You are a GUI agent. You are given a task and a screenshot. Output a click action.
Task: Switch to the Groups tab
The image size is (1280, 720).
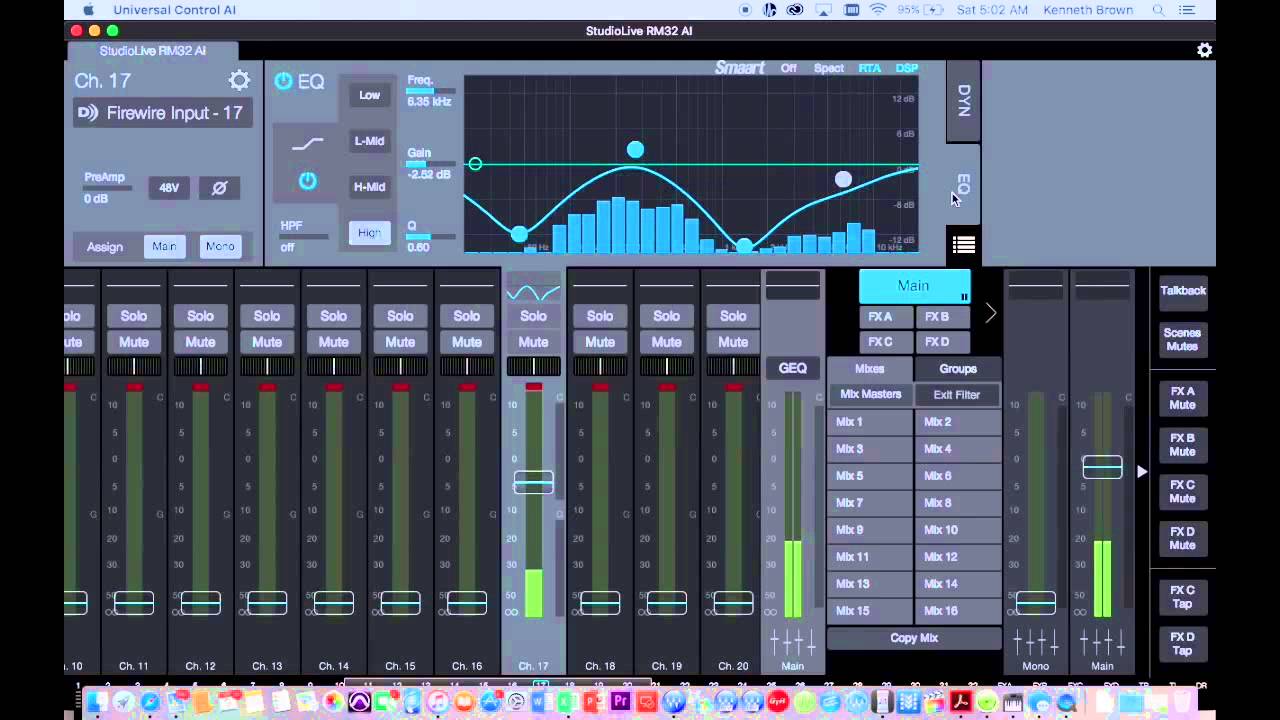958,369
